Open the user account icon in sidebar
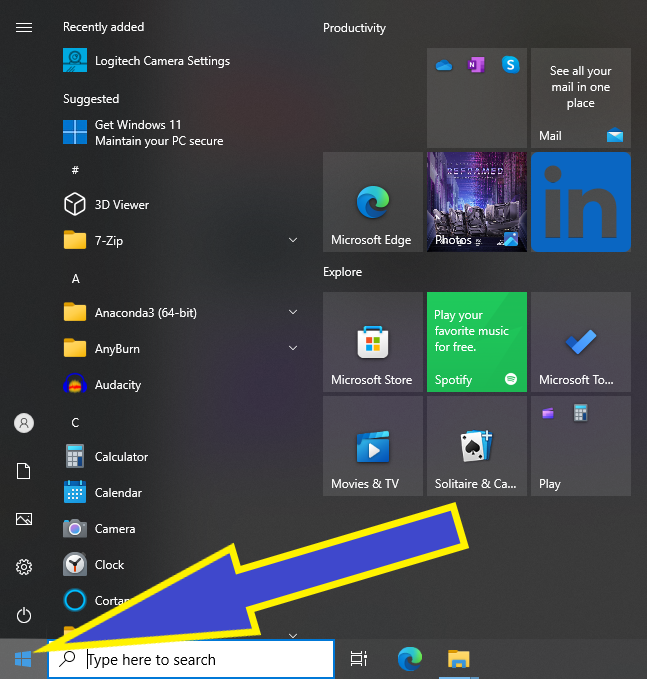 tap(24, 423)
